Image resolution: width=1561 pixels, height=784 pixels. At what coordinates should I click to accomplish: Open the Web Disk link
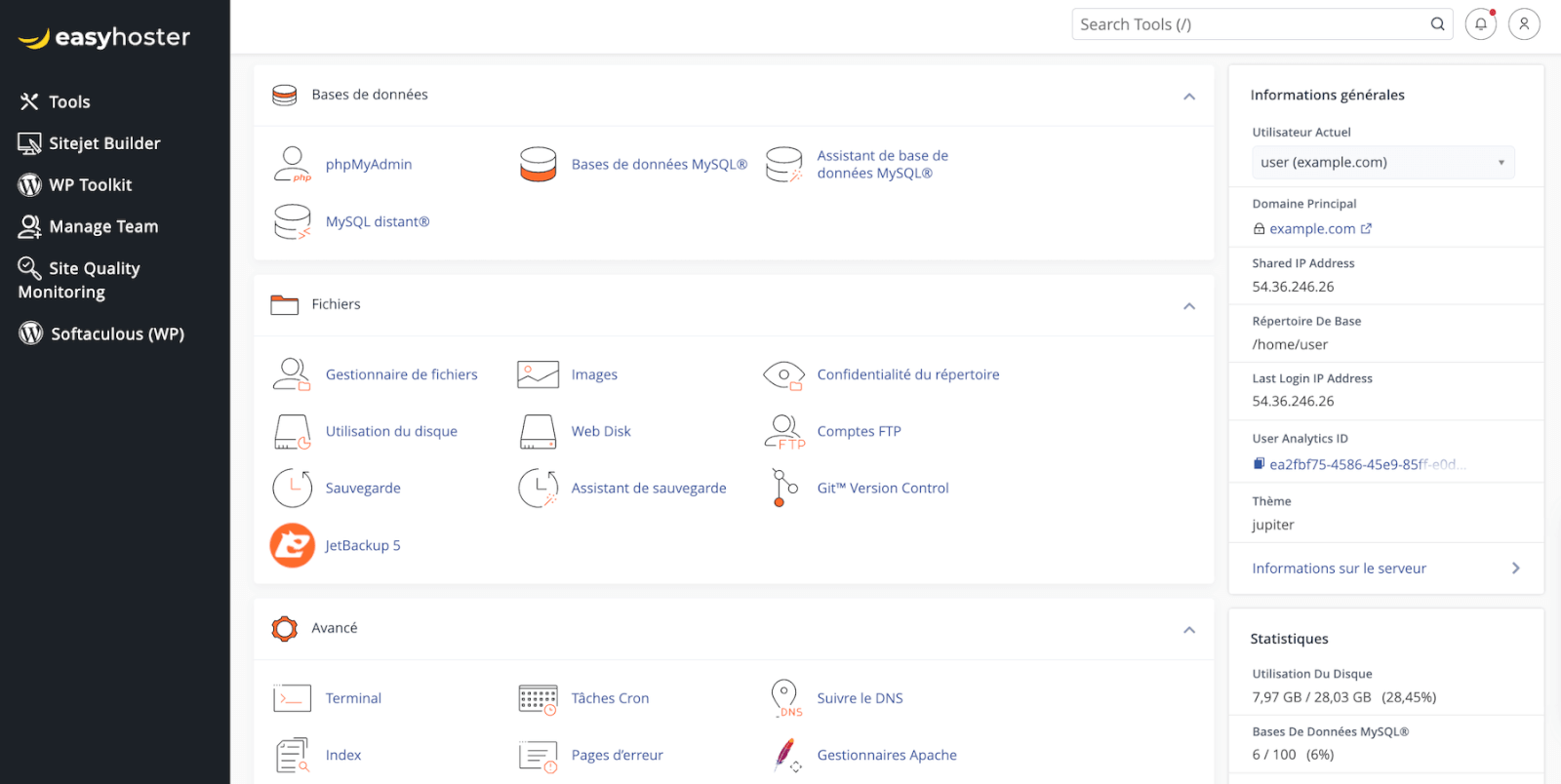pyautogui.click(x=601, y=431)
